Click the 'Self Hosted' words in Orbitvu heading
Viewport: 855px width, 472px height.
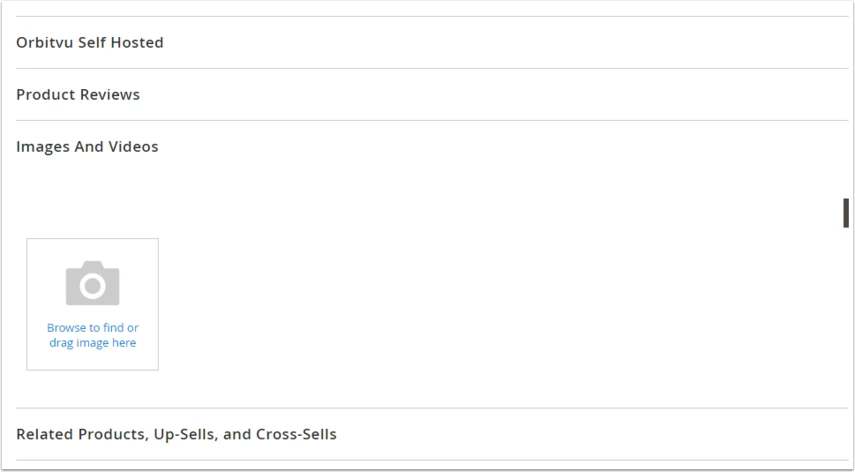121,43
